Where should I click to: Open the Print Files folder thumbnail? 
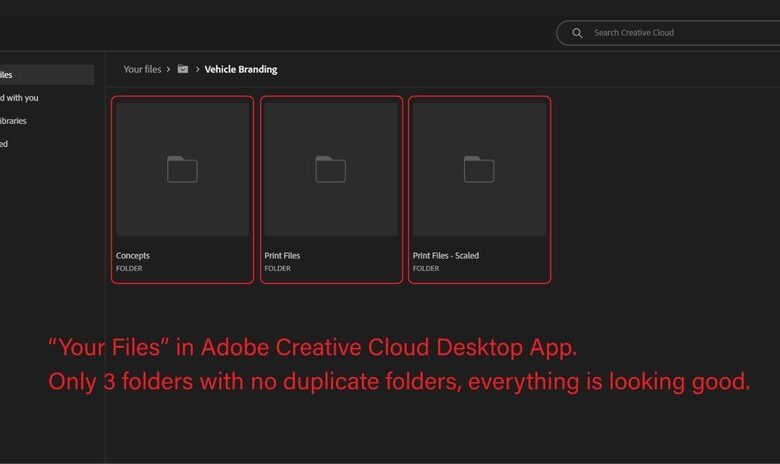click(331, 169)
